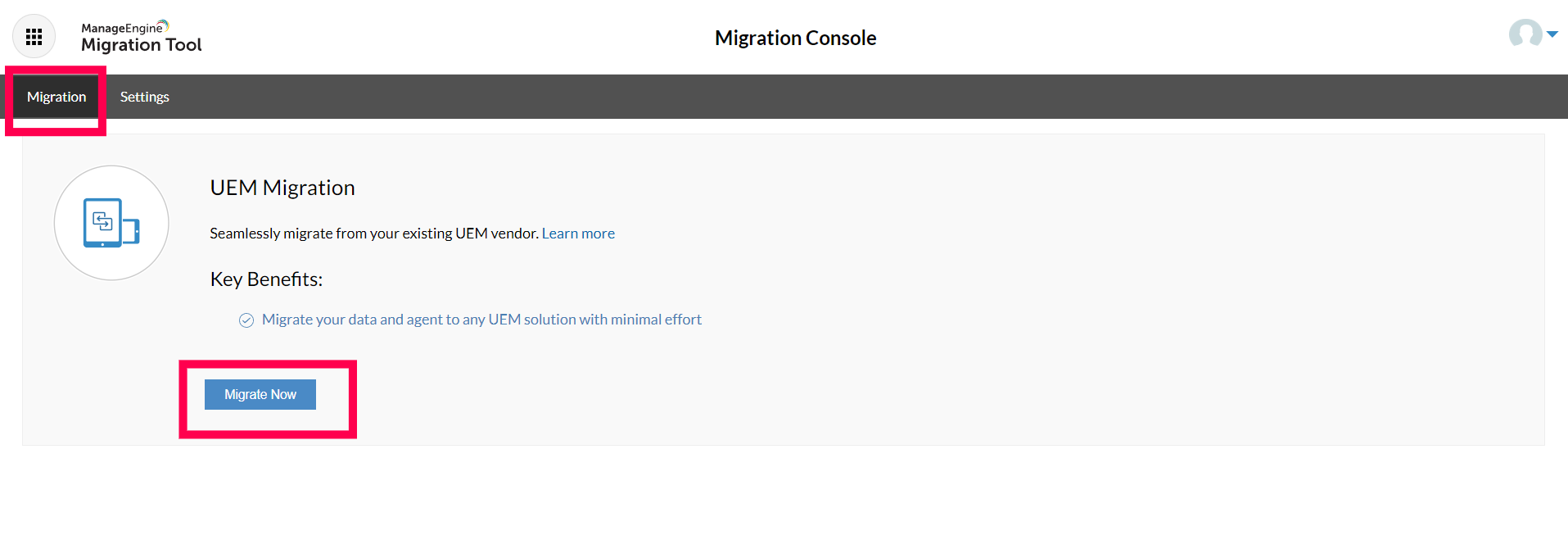Click the Key Benefits heading

266,279
